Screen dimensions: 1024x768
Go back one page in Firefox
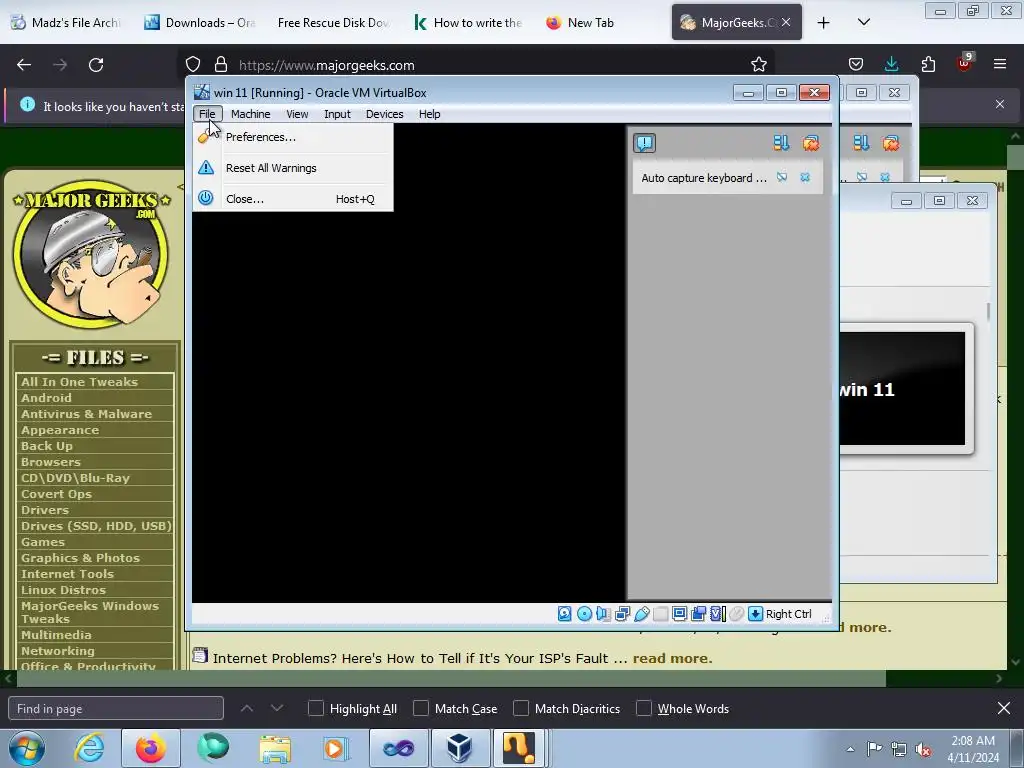coord(24,65)
